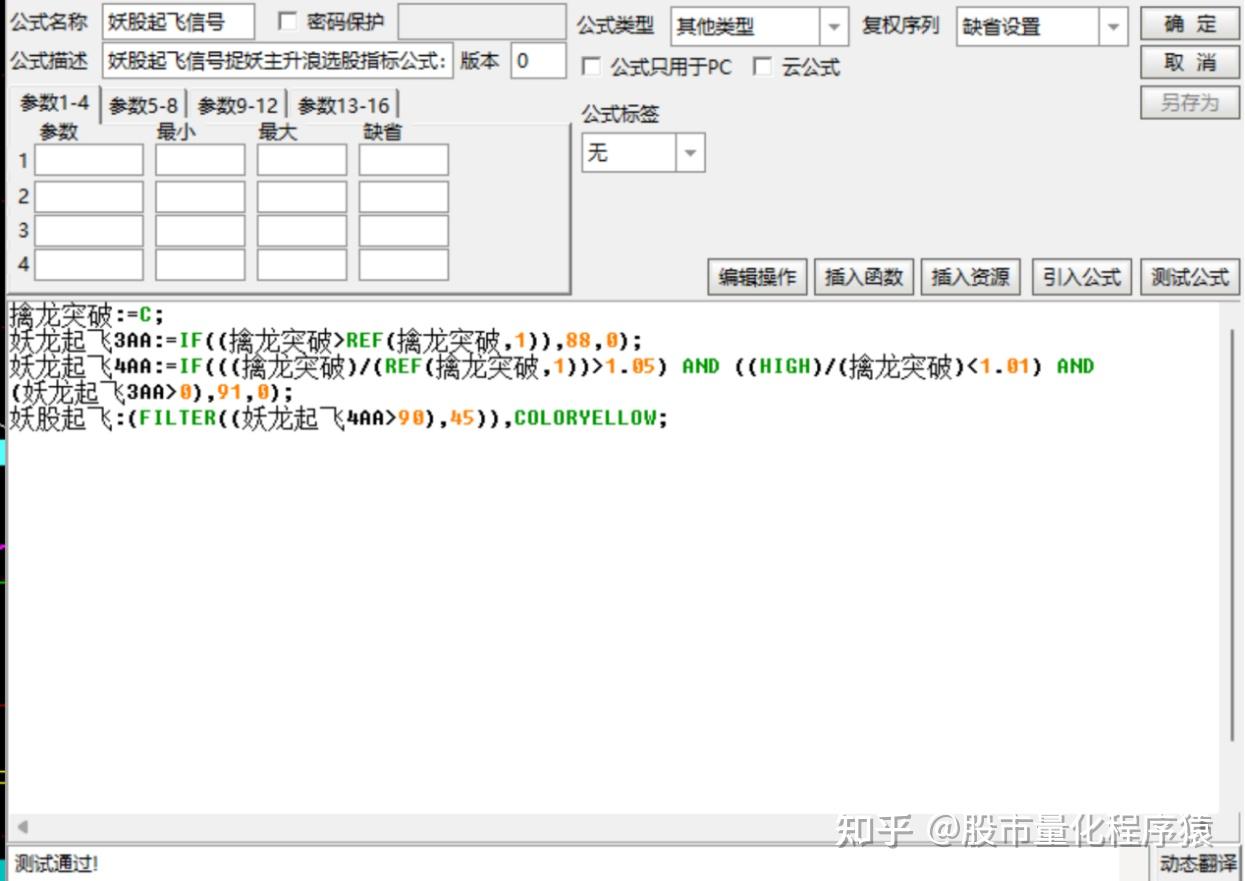
Task: Click row 4 最小 value field
Action: (200, 265)
